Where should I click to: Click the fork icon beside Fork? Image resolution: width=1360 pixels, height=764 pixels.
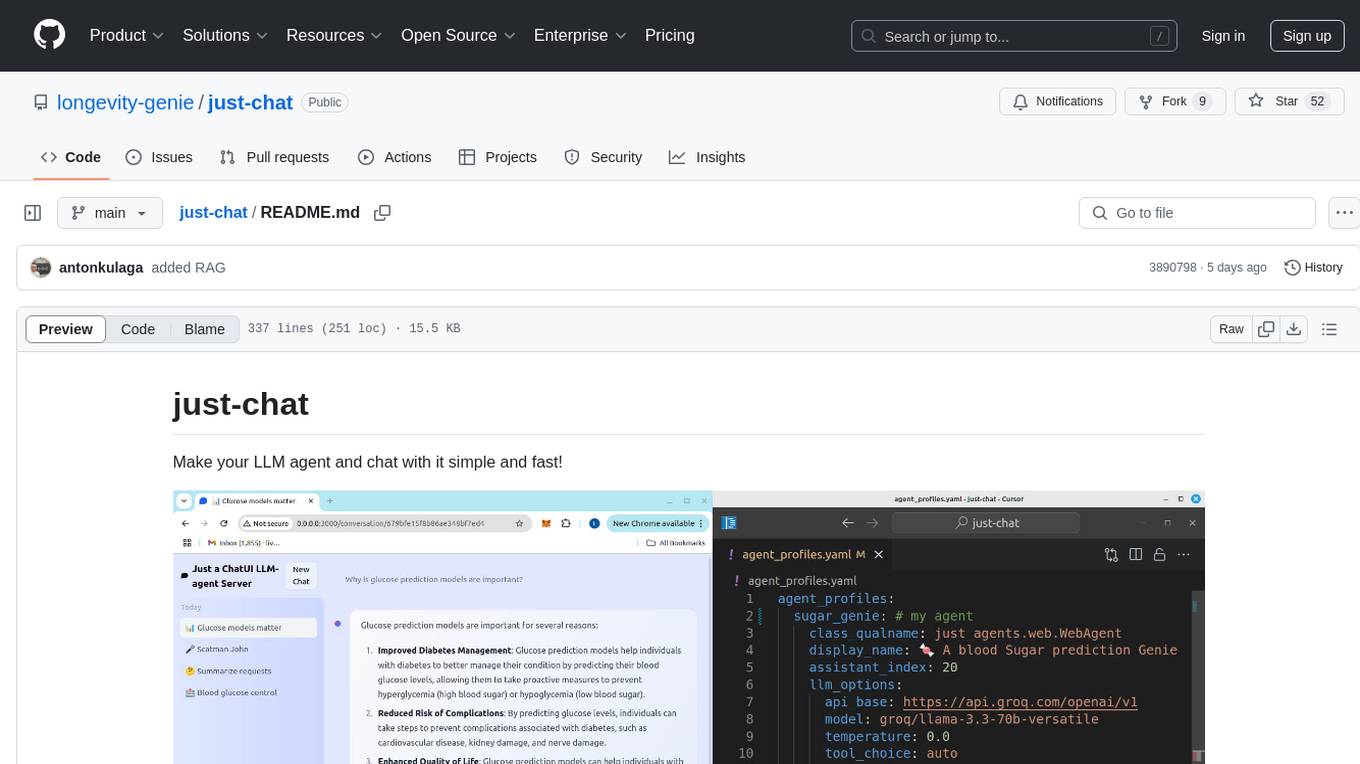(x=1146, y=101)
